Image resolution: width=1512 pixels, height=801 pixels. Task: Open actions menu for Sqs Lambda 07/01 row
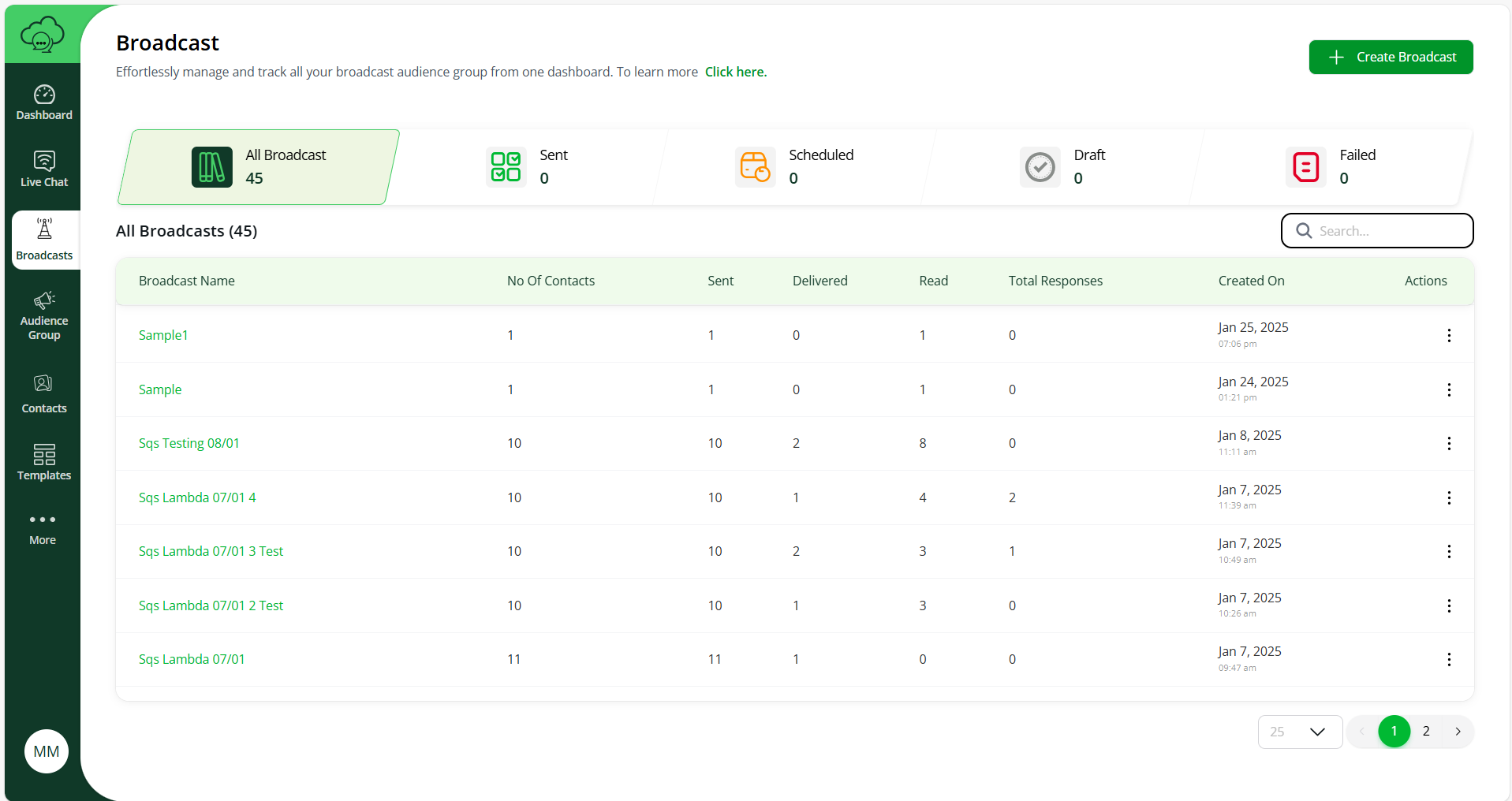click(x=1449, y=659)
